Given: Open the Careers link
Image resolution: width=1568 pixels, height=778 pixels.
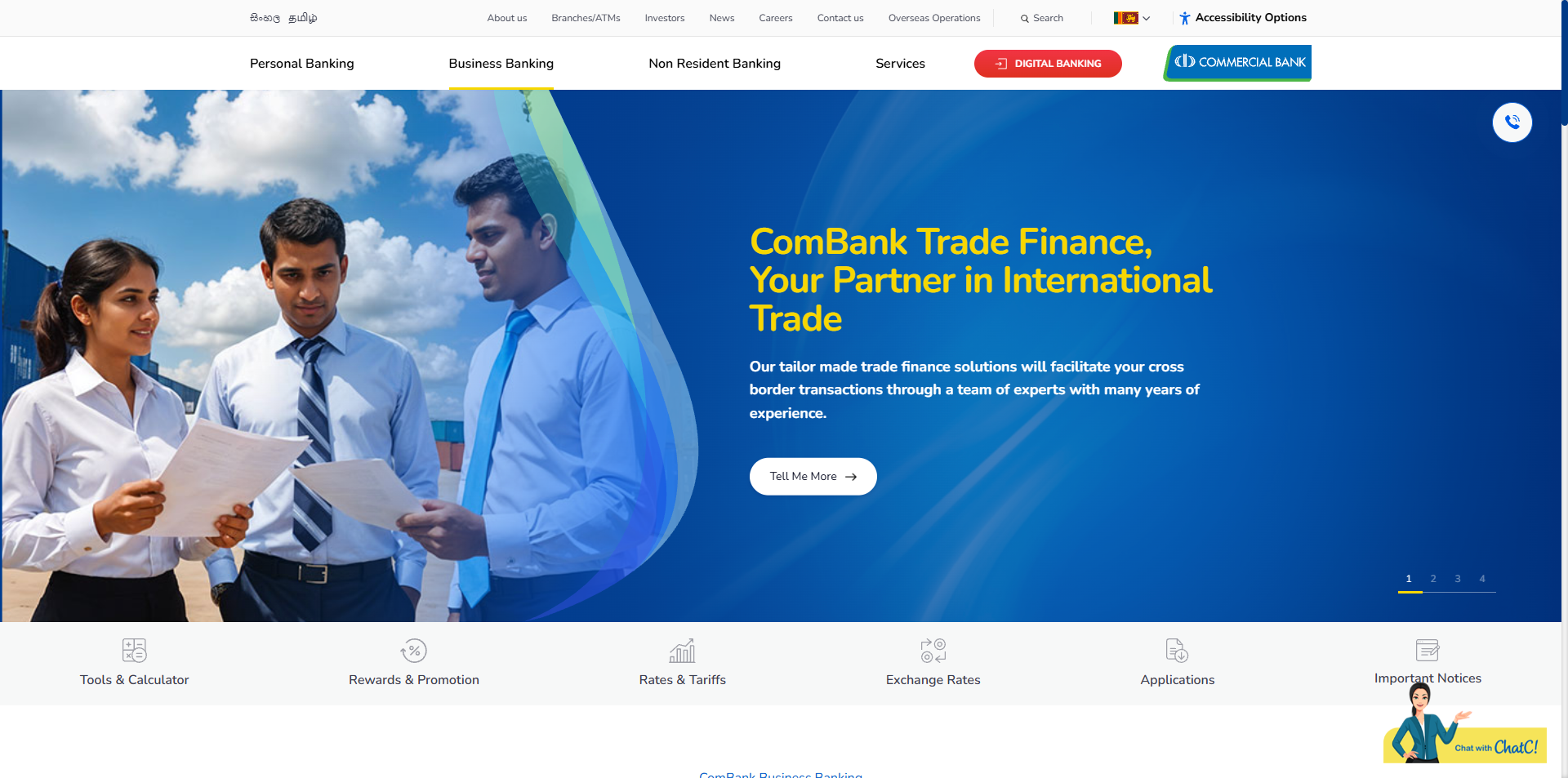Looking at the screenshot, I should (x=776, y=18).
